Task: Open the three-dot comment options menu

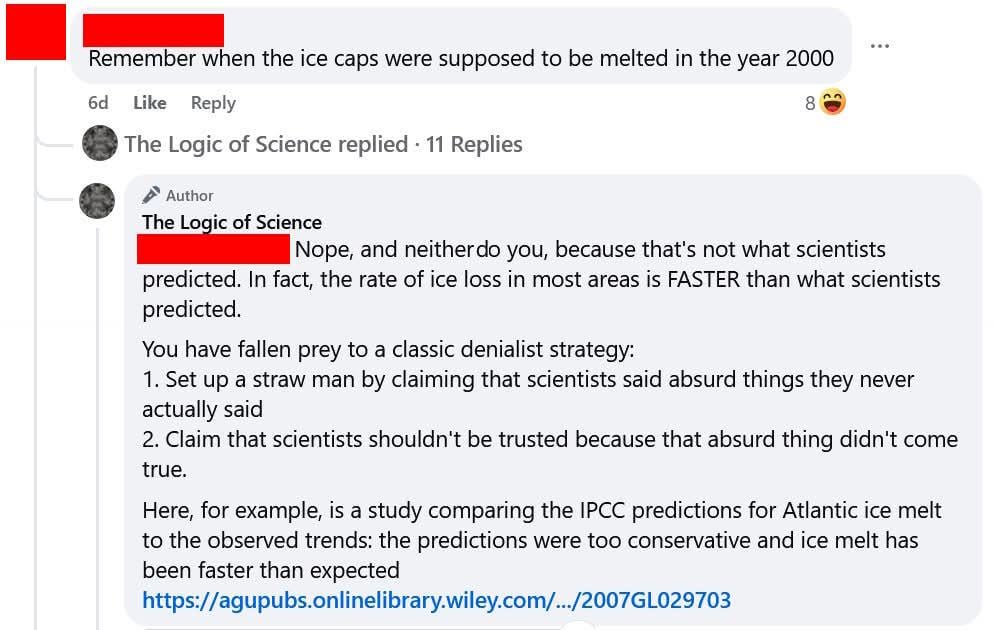Action: tap(879, 46)
